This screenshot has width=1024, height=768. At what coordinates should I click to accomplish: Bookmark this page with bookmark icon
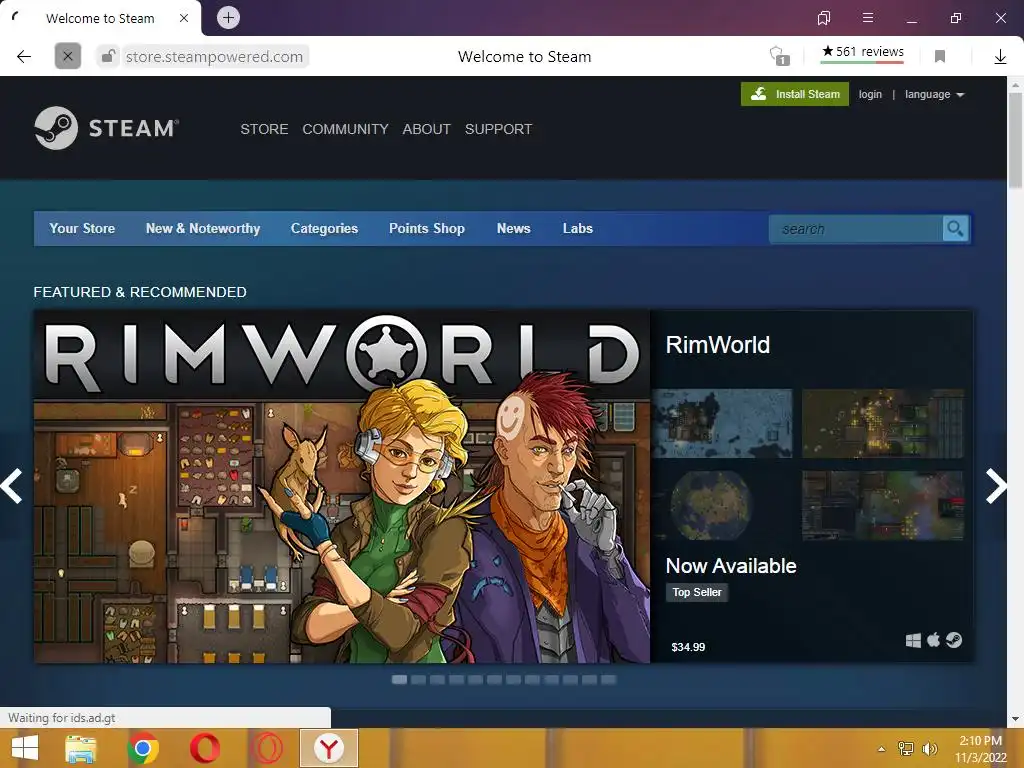coord(940,57)
